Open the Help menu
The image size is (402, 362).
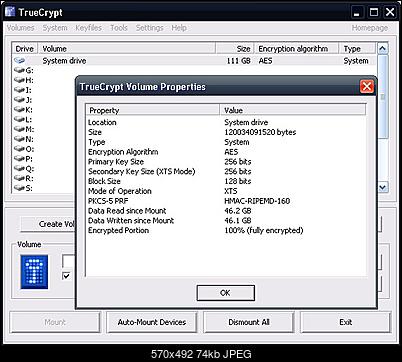coord(179,28)
